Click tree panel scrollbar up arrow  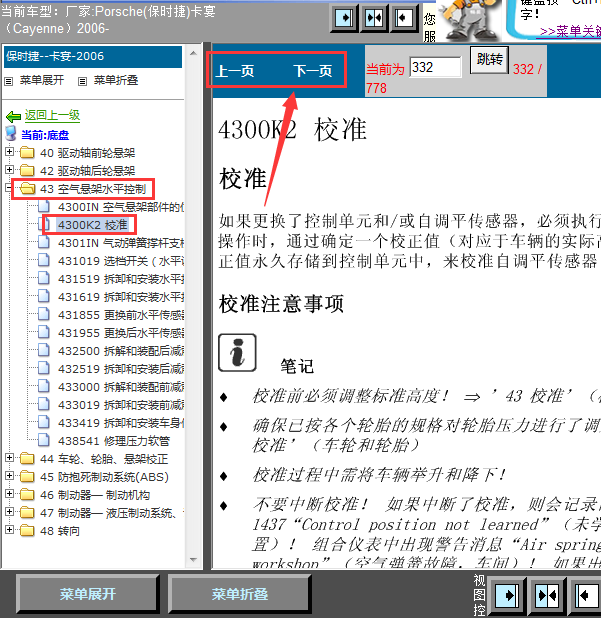click(193, 53)
